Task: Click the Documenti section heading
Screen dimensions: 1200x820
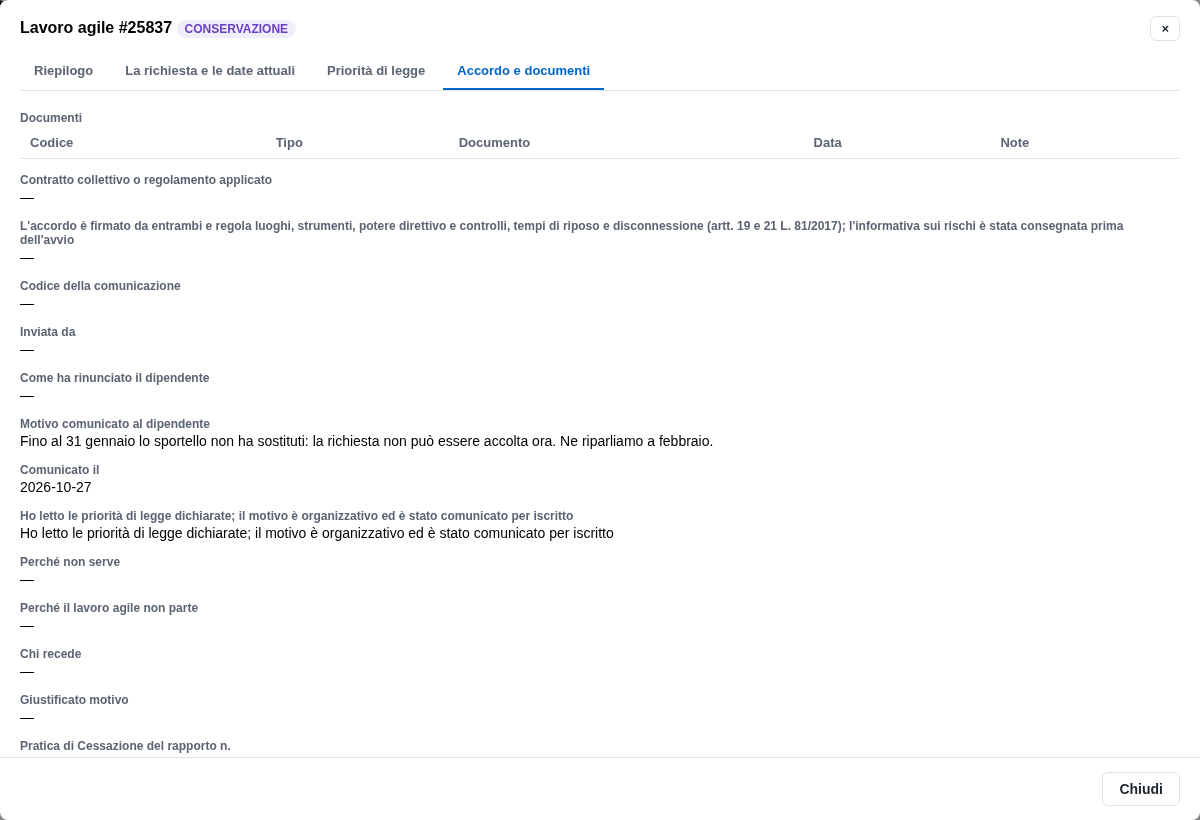Action: coord(51,118)
